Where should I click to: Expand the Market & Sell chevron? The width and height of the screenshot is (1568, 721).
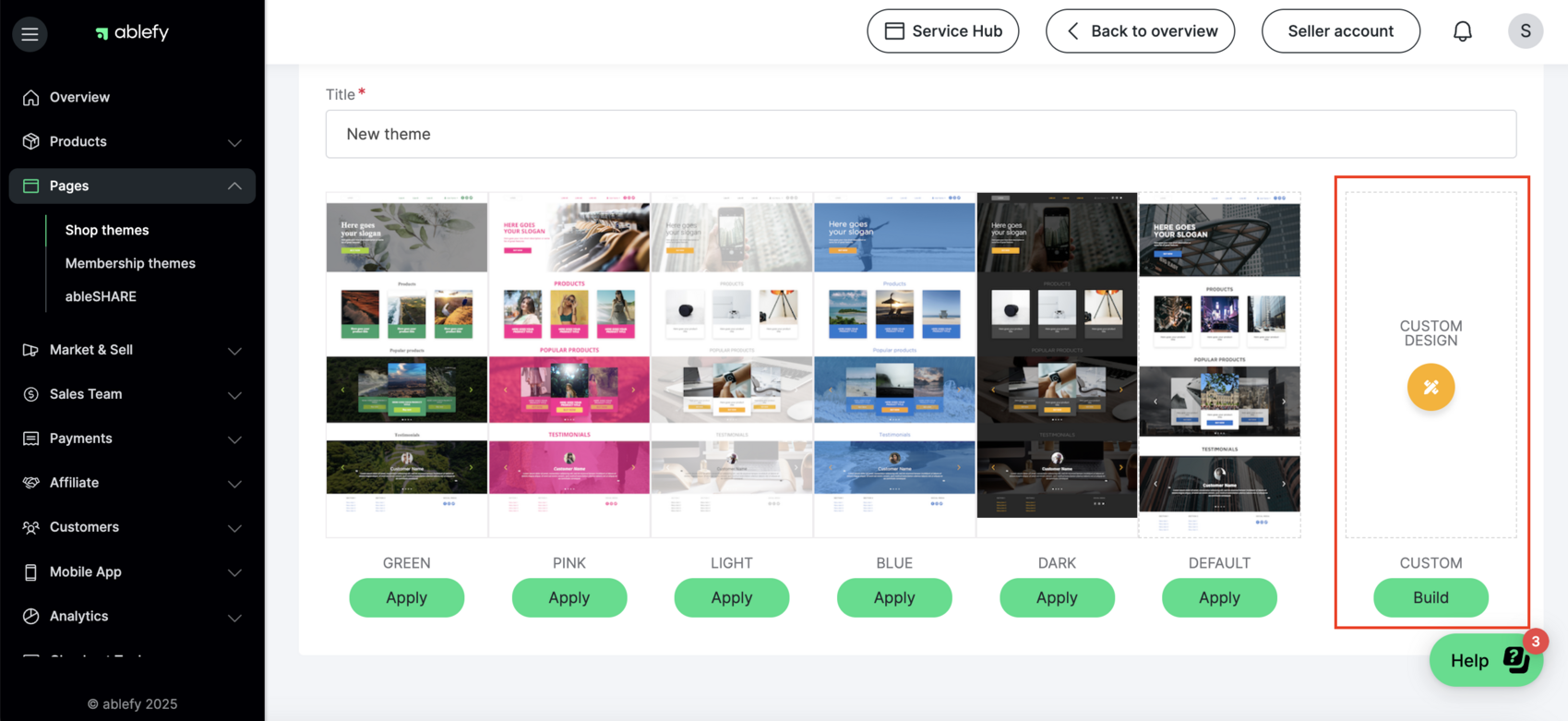234,351
